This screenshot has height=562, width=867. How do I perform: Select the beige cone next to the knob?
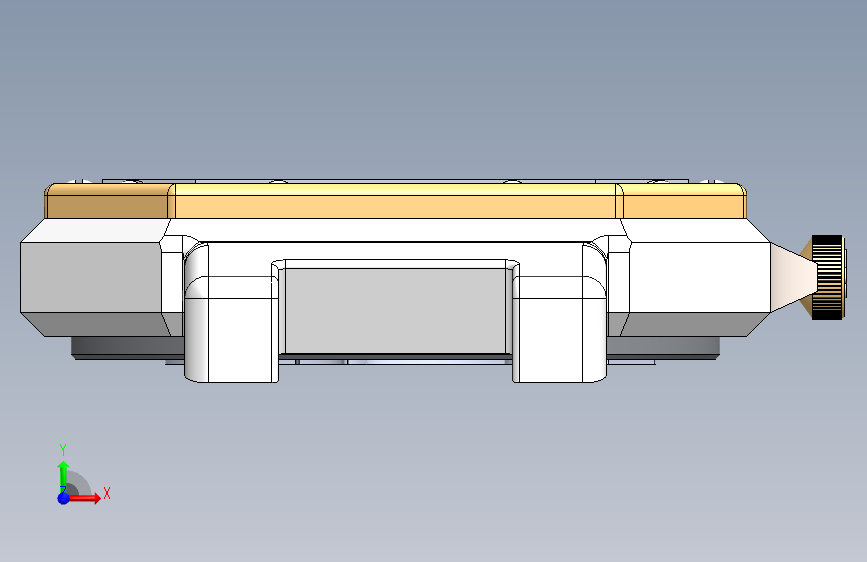point(792,277)
